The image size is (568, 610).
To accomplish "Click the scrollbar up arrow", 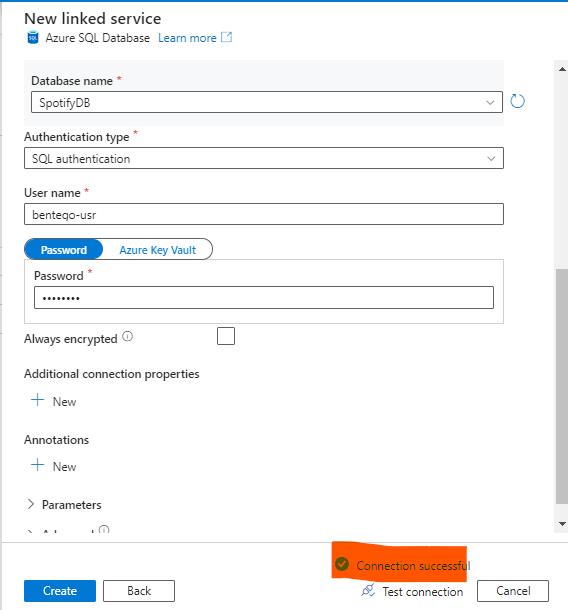I will [562, 69].
